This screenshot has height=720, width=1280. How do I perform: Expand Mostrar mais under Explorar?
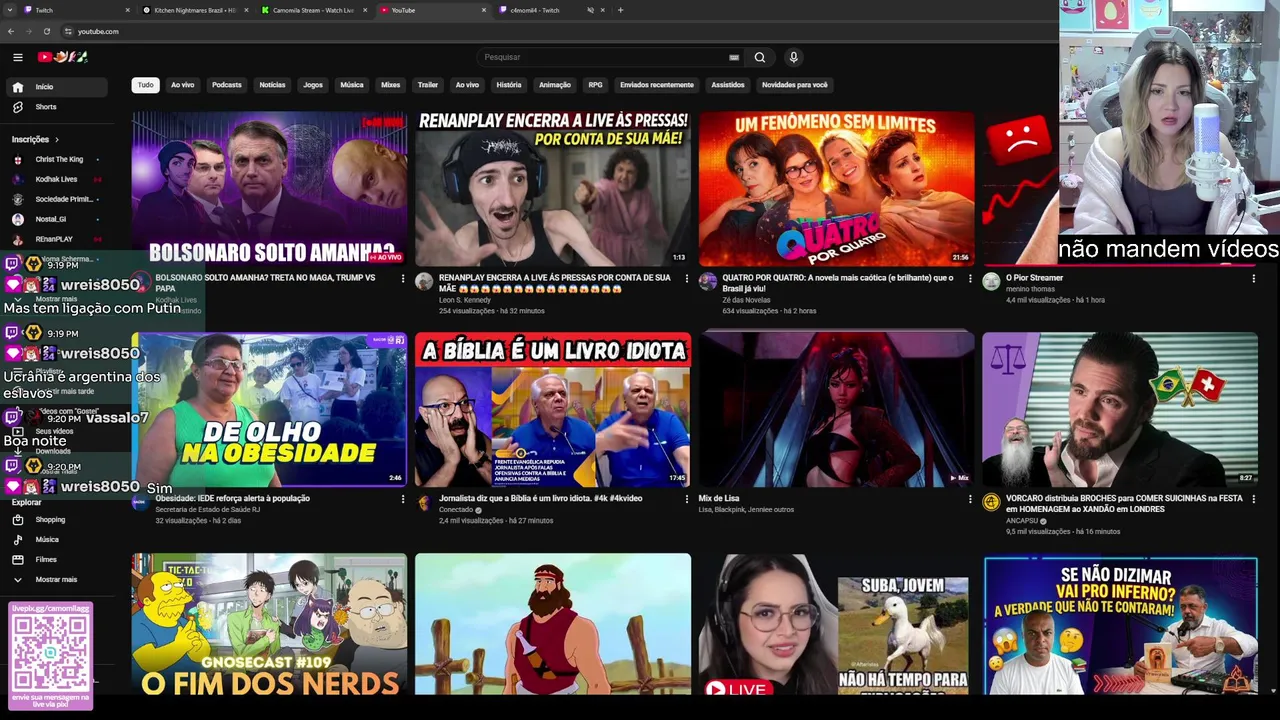pyautogui.click(x=57, y=580)
